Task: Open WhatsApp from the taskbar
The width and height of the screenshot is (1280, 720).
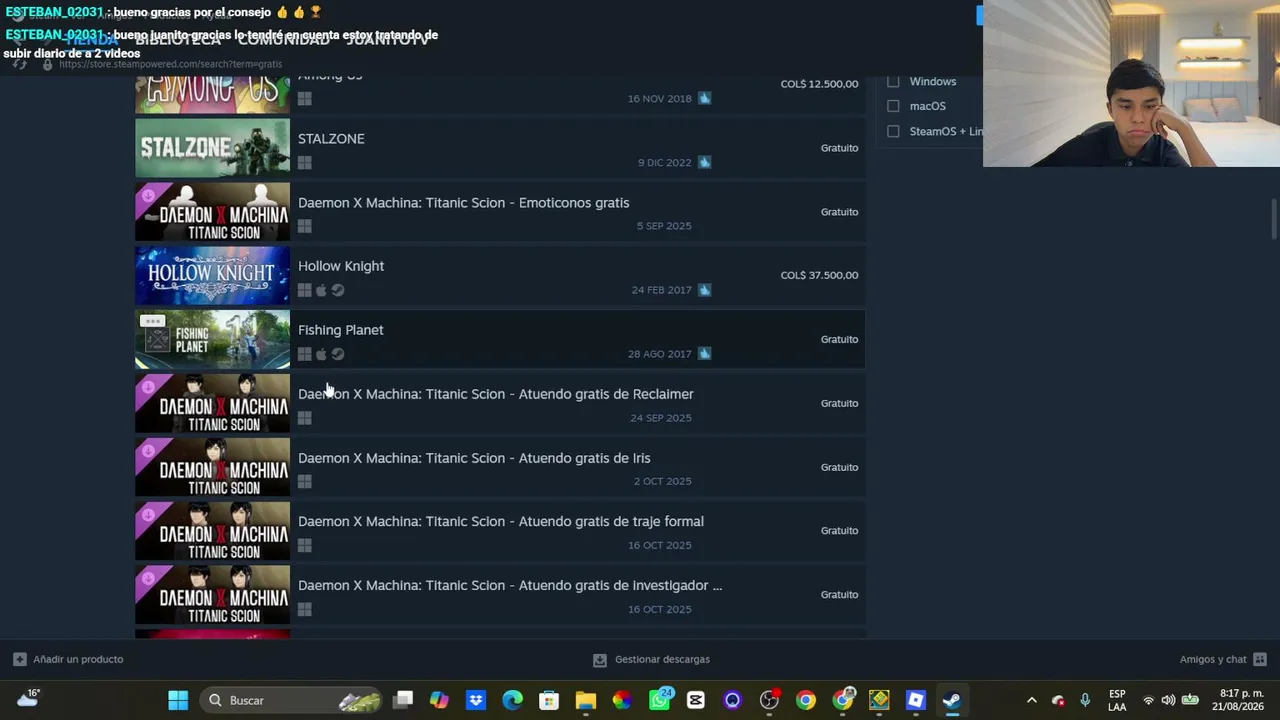Action: (x=659, y=700)
